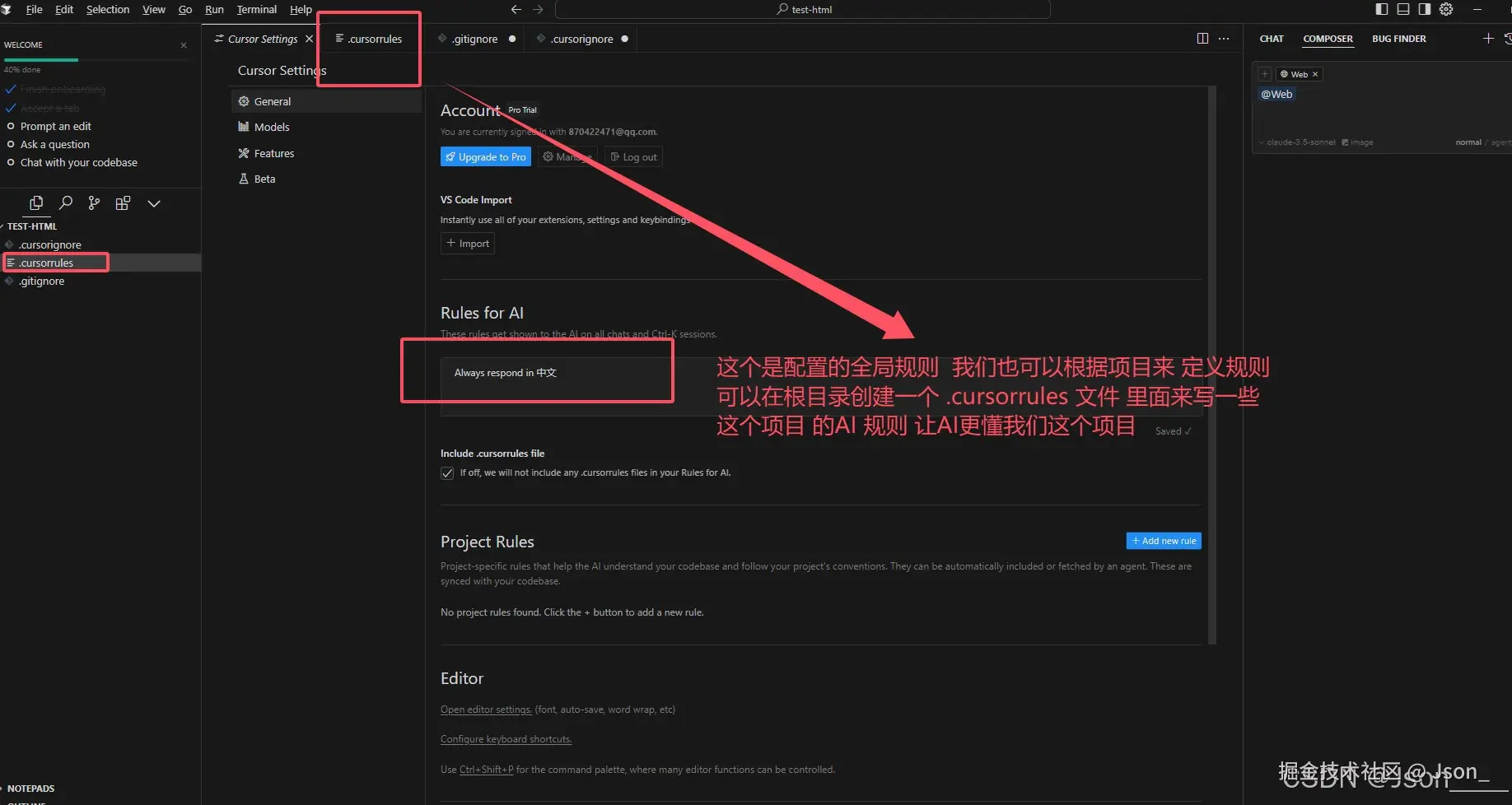
Task: Click the Log out button
Action: tap(633, 157)
